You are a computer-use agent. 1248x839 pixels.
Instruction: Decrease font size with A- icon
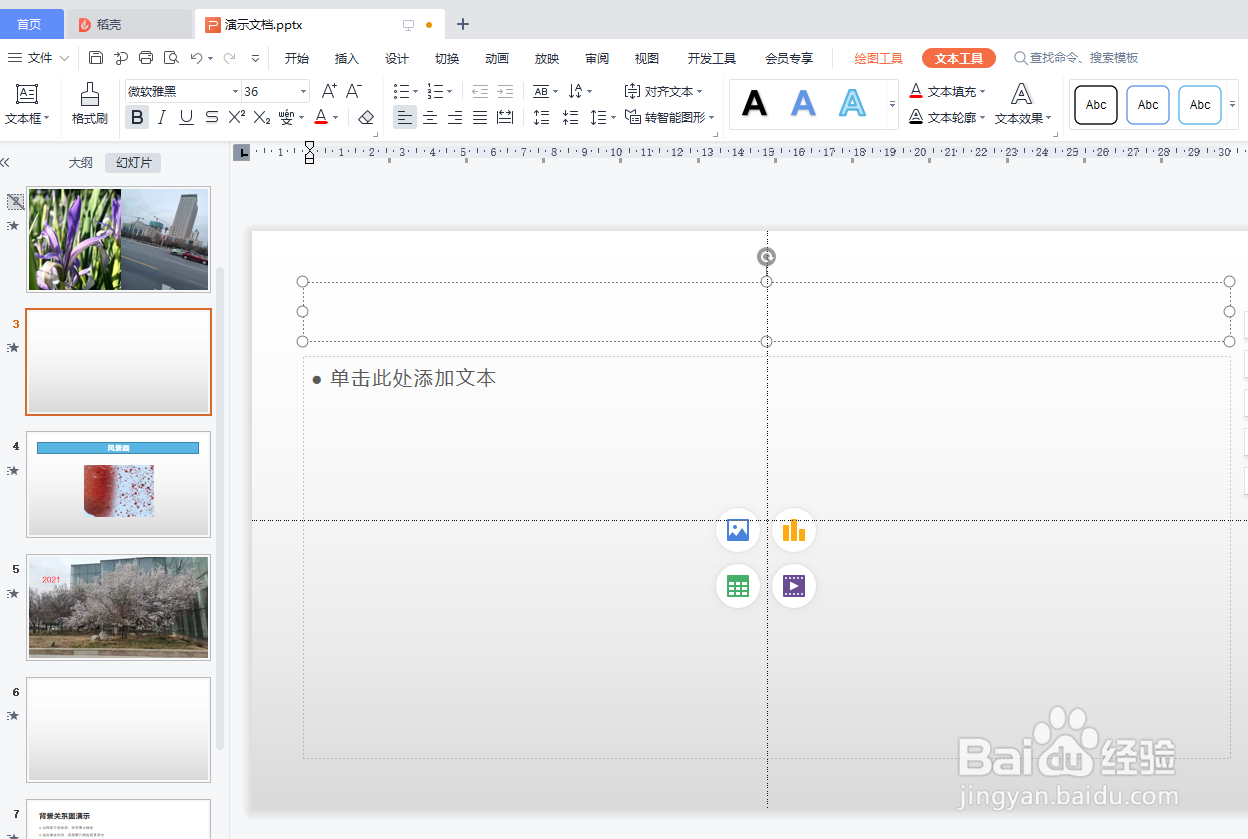[354, 91]
